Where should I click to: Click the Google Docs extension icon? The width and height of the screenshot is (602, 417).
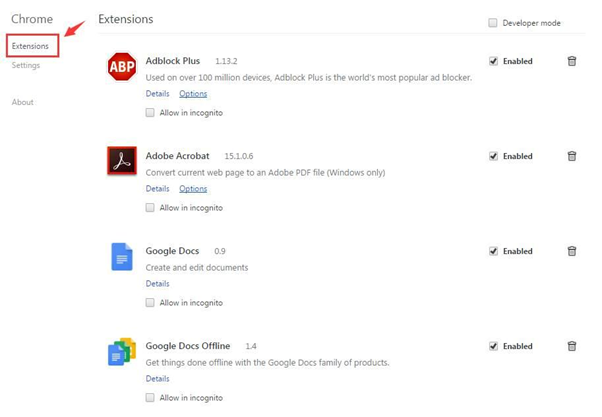coord(121,257)
